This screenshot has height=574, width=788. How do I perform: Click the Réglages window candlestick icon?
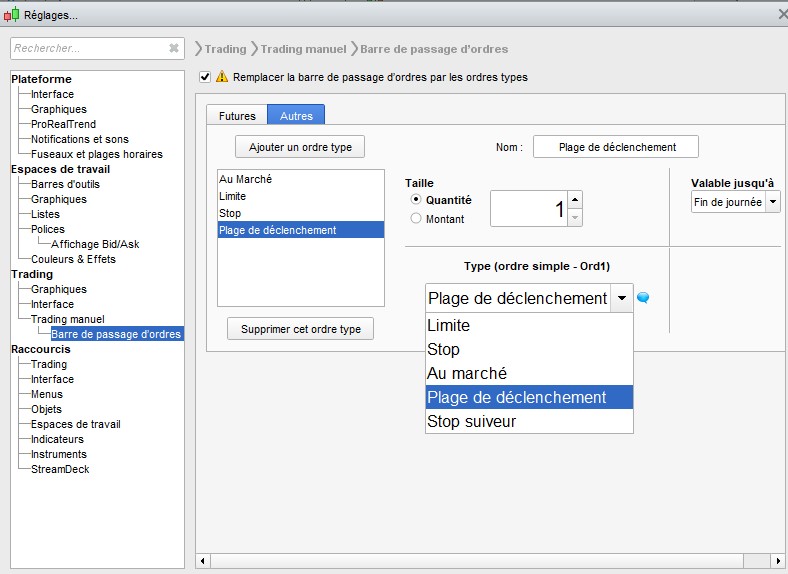tap(11, 14)
